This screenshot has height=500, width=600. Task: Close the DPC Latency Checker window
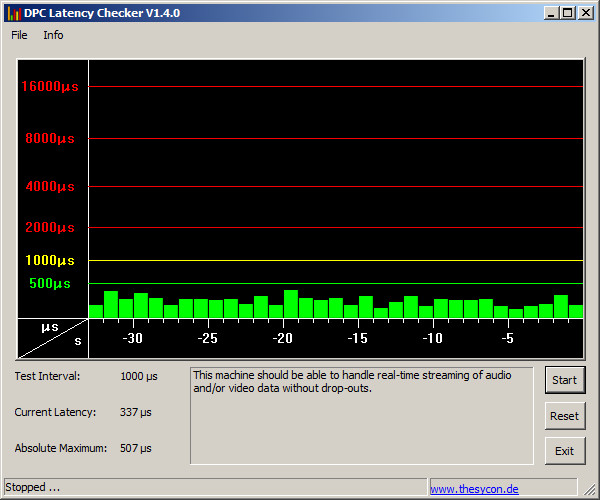[x=586, y=13]
